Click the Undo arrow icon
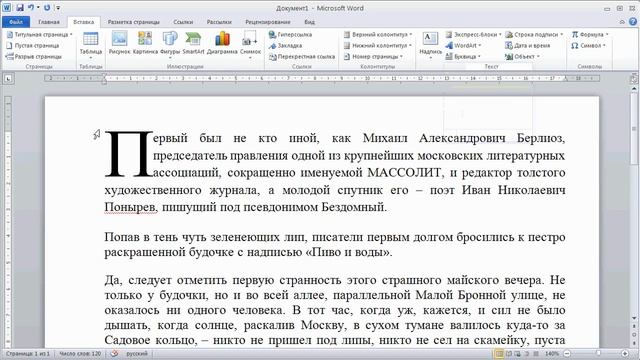Image resolution: width=640 pixels, height=360 pixels. [x=31, y=8]
